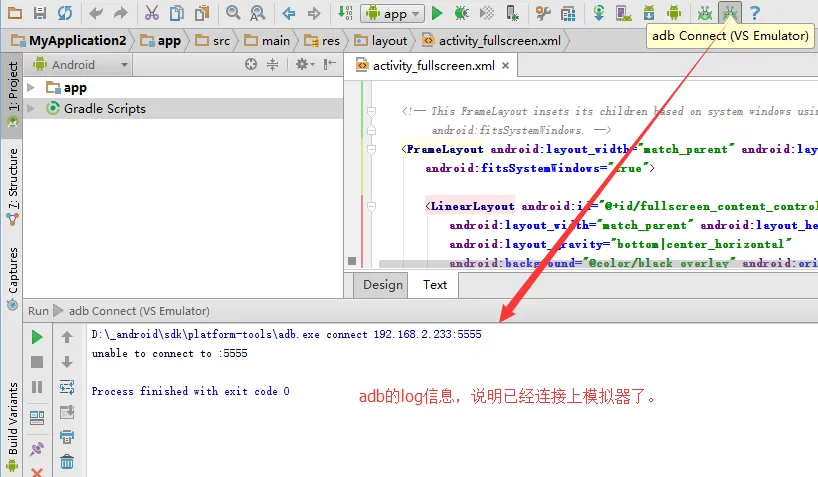818x477 pixels.
Task: Close the activity_fullscreen.xml tab
Action: click(x=505, y=66)
